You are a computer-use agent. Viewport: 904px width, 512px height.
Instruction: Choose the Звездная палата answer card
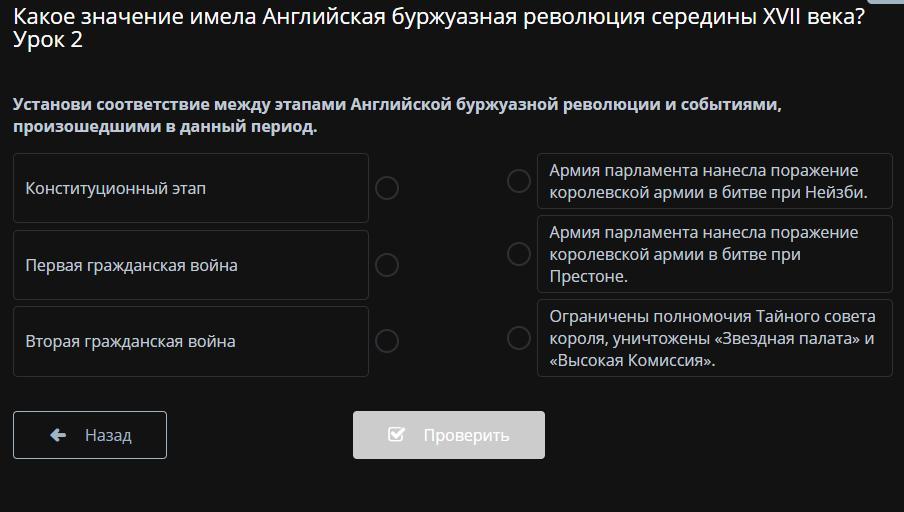pyautogui.click(x=714, y=338)
